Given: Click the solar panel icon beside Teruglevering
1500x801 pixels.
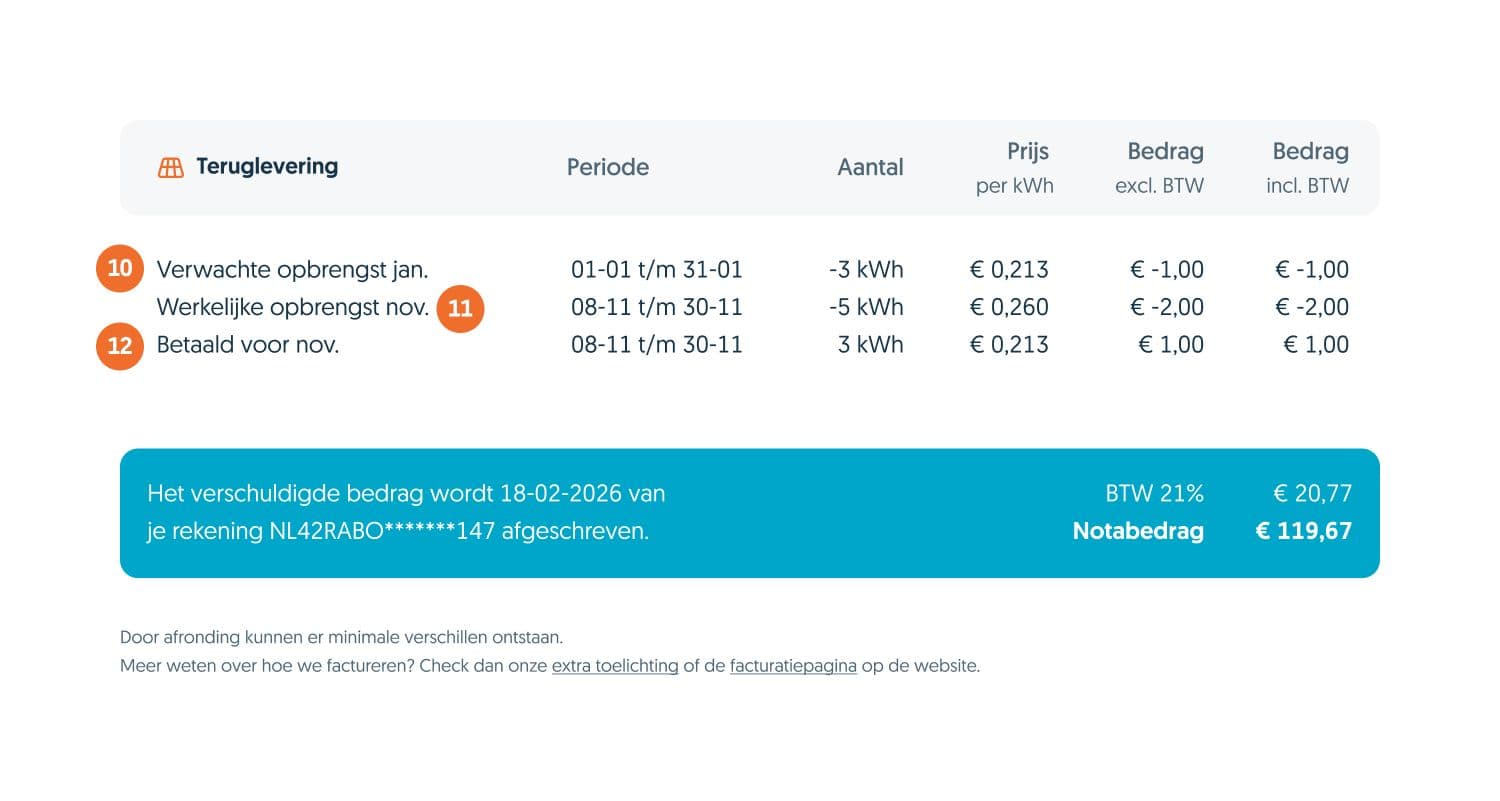Looking at the screenshot, I should point(171,168).
